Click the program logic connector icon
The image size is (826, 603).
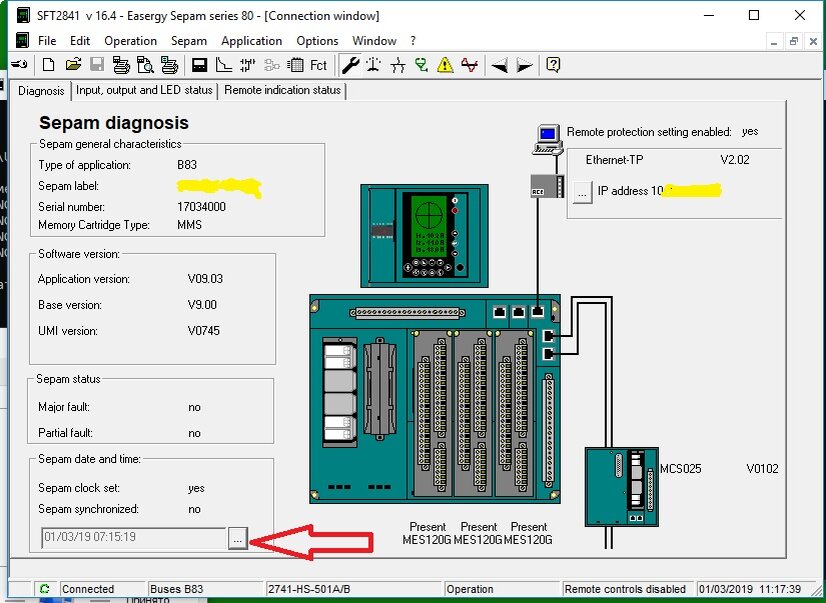[x=247, y=65]
